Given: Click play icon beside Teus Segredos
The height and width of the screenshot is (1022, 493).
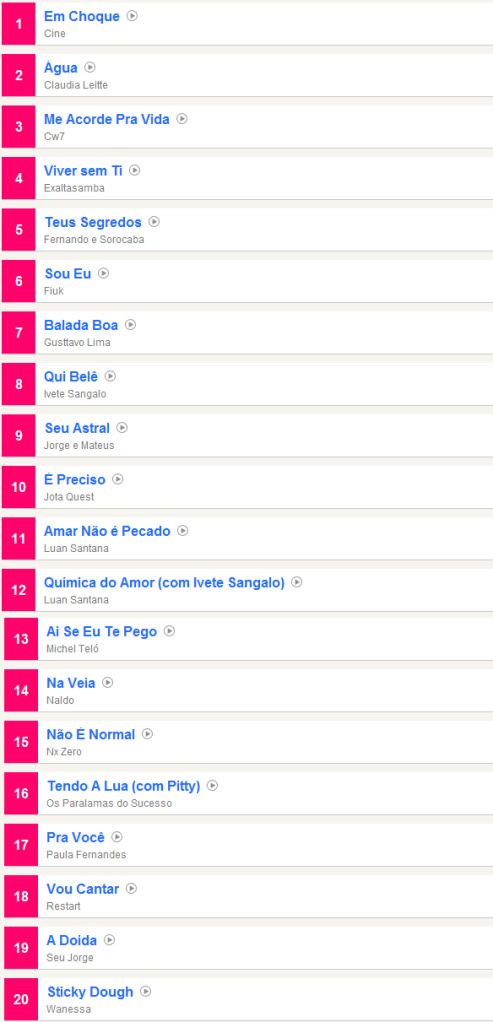Looking at the screenshot, I should pyautogui.click(x=154, y=222).
